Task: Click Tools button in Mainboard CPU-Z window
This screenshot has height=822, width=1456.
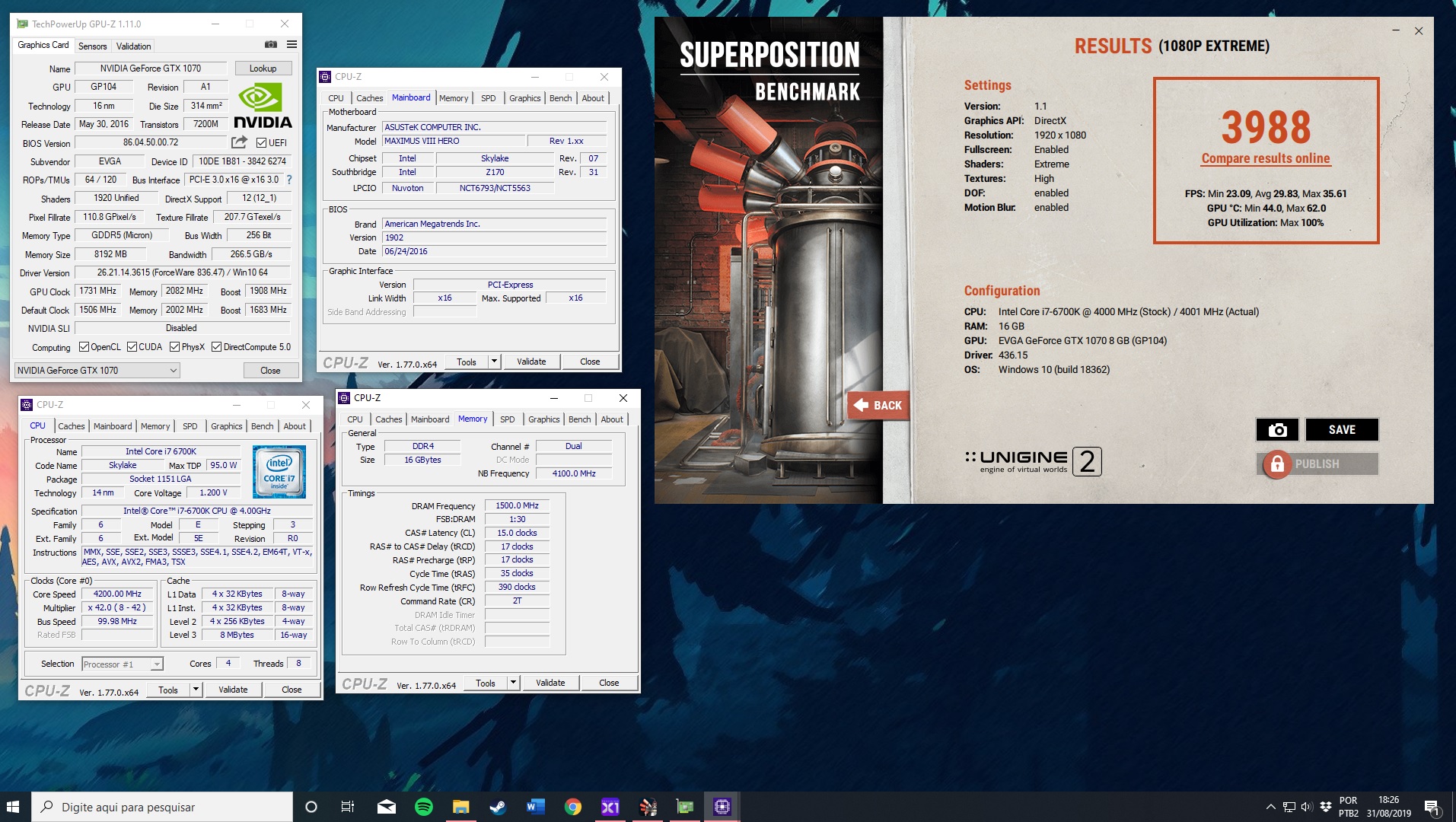Action: (x=467, y=362)
